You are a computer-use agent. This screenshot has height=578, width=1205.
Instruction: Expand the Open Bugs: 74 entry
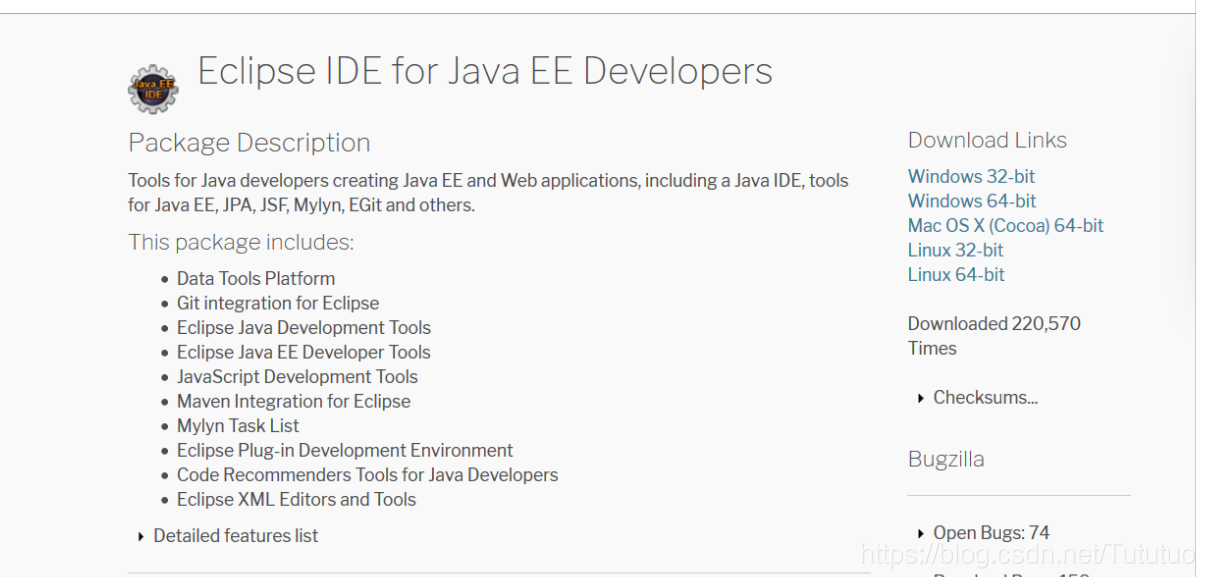pos(984,533)
